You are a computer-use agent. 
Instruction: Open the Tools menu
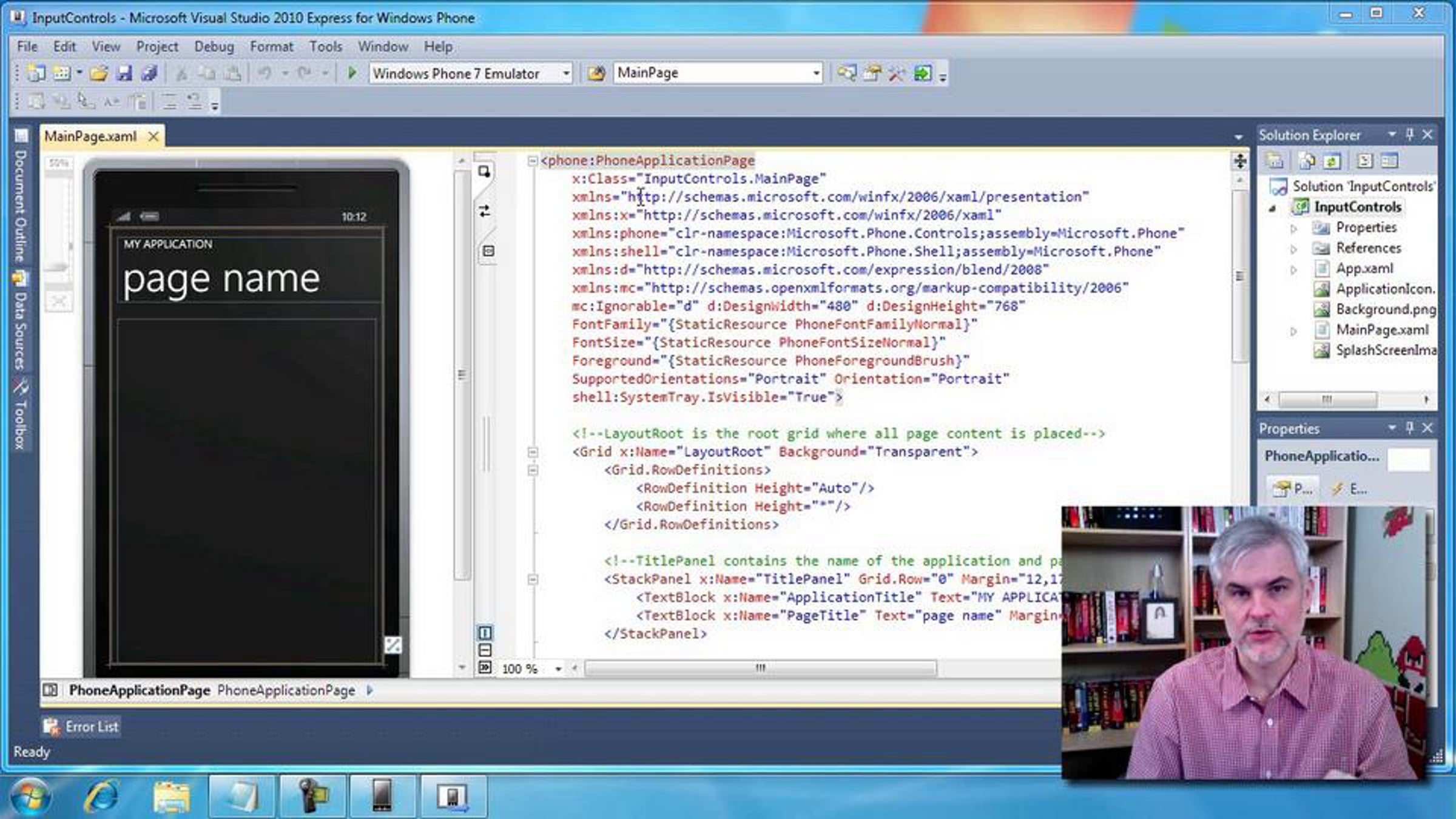click(326, 47)
